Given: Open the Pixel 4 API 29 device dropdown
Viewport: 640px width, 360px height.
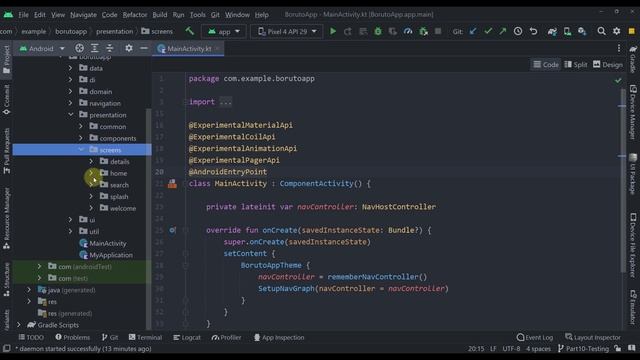Looking at the screenshot, I should click(x=287, y=31).
